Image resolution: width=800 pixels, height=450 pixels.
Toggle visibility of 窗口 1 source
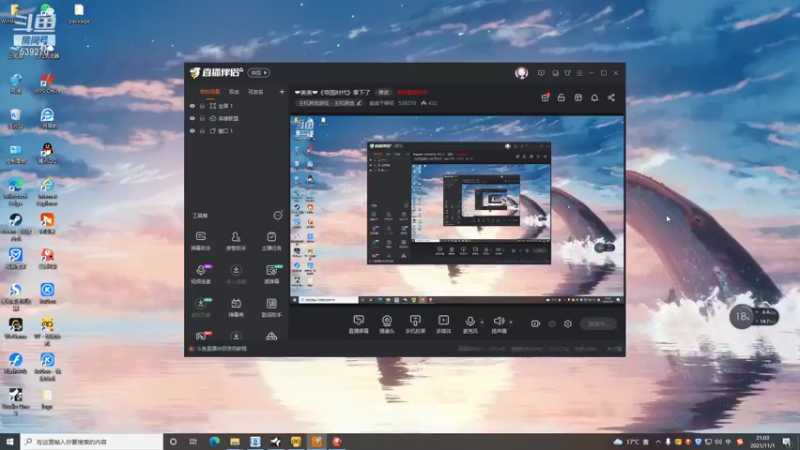coord(192,131)
